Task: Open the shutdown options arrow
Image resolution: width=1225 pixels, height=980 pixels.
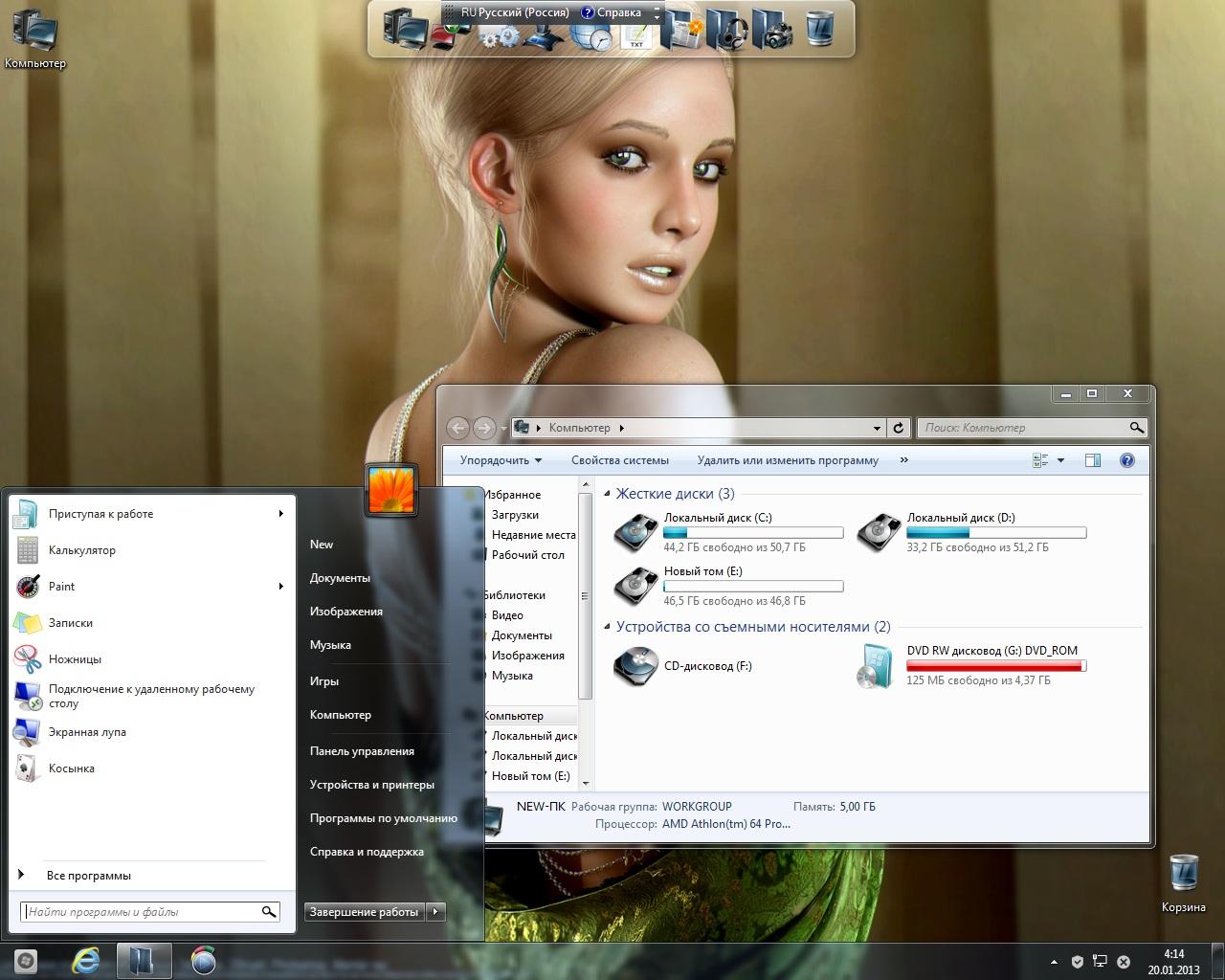Action: tap(435, 912)
